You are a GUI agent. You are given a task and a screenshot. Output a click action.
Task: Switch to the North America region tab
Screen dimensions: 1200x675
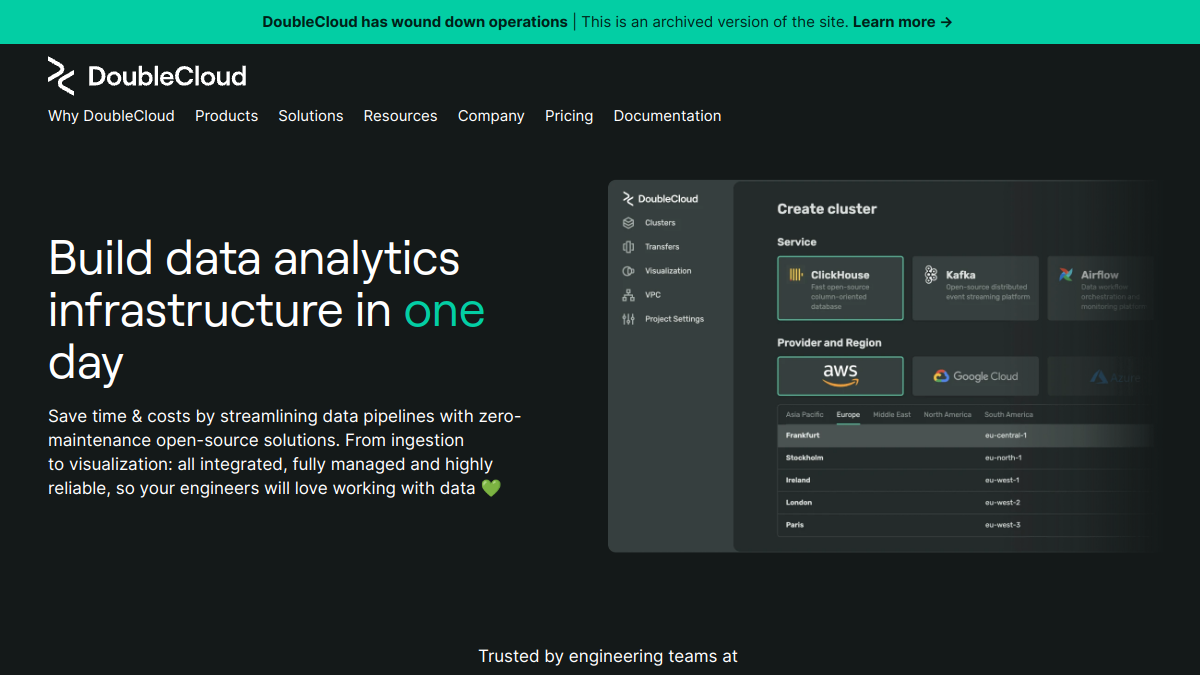tap(947, 415)
